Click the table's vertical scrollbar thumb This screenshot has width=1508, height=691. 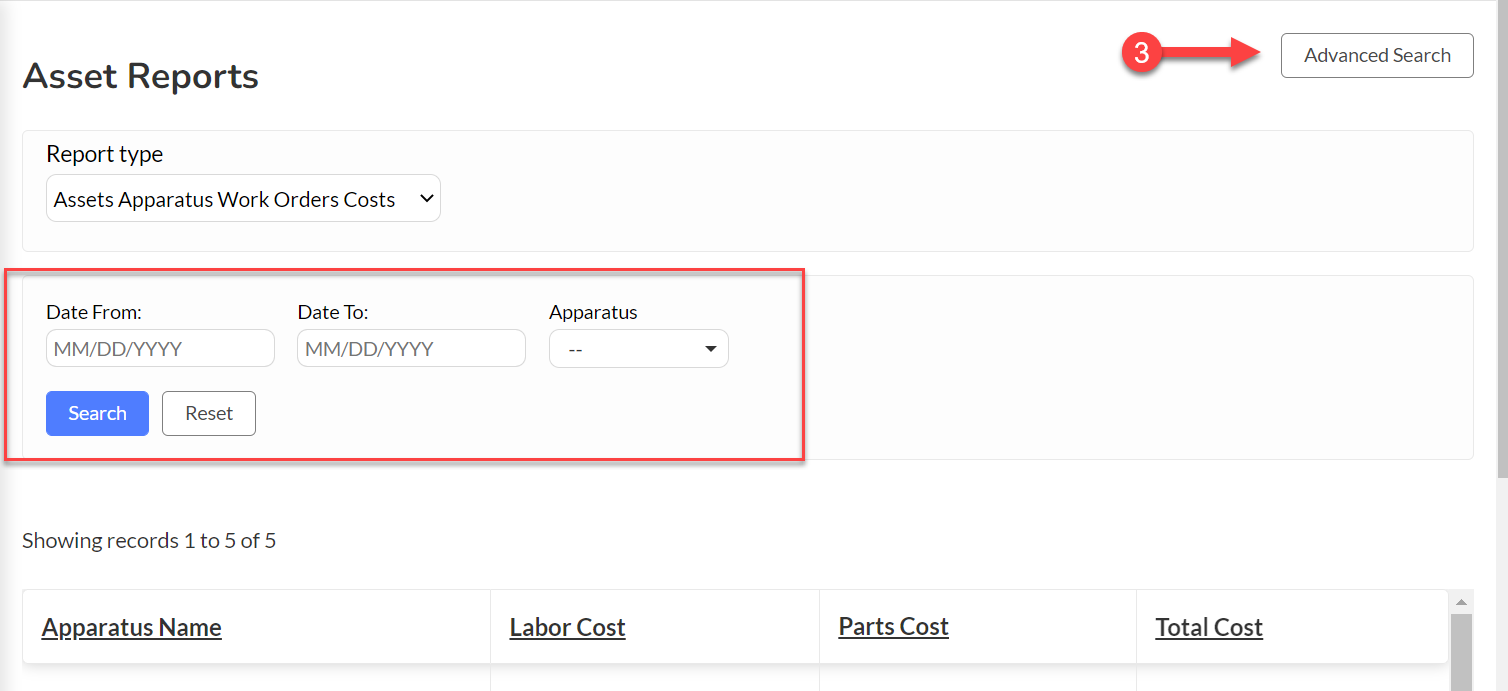[x=1461, y=652]
